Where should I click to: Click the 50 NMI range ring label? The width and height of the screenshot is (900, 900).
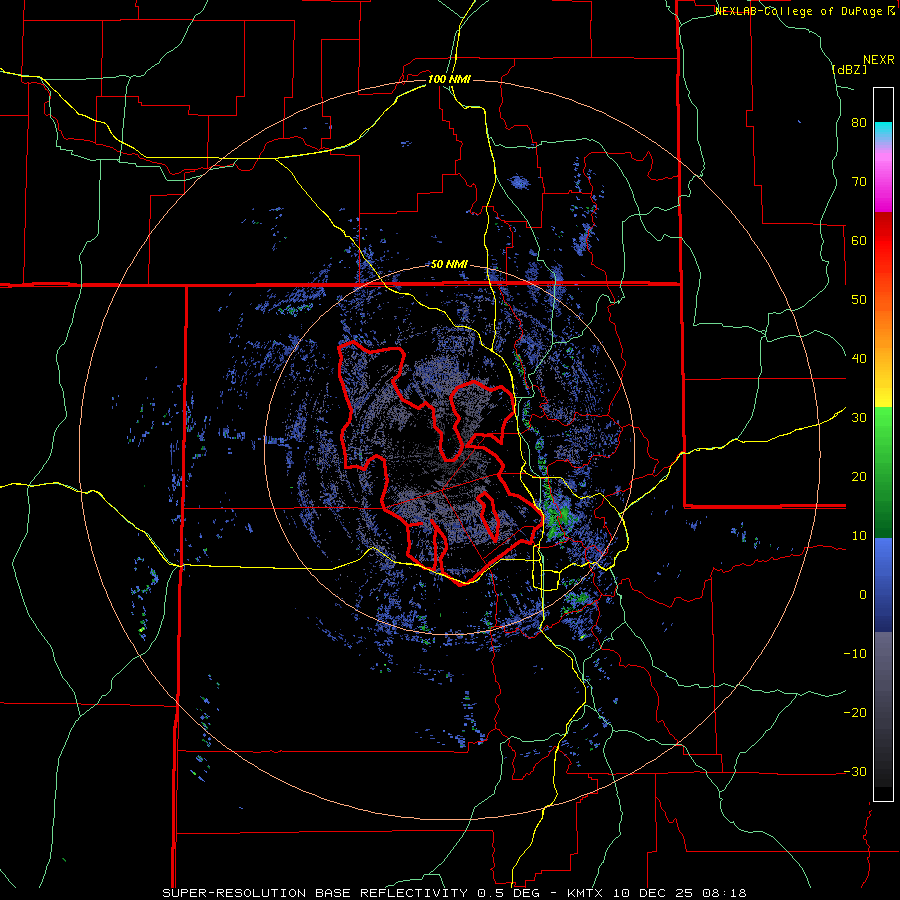click(x=449, y=265)
